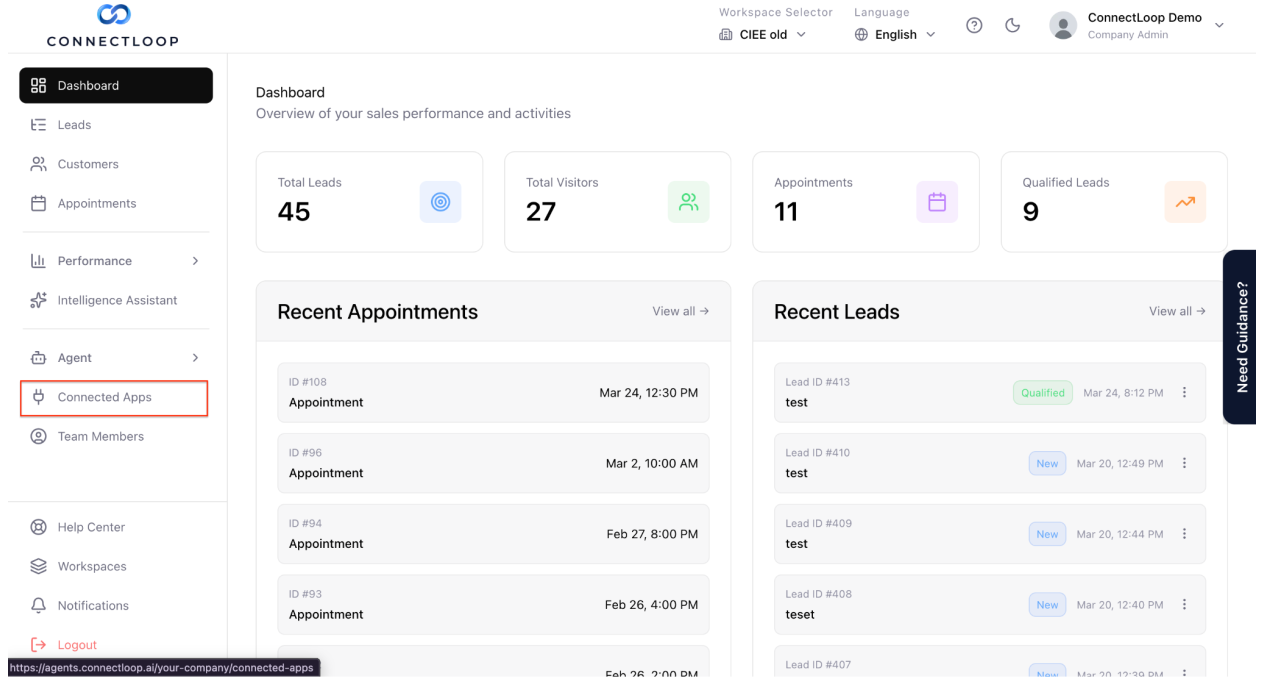Click the Qualified Leads trend arrow icon
The image size is (1262, 699).
1185,202
